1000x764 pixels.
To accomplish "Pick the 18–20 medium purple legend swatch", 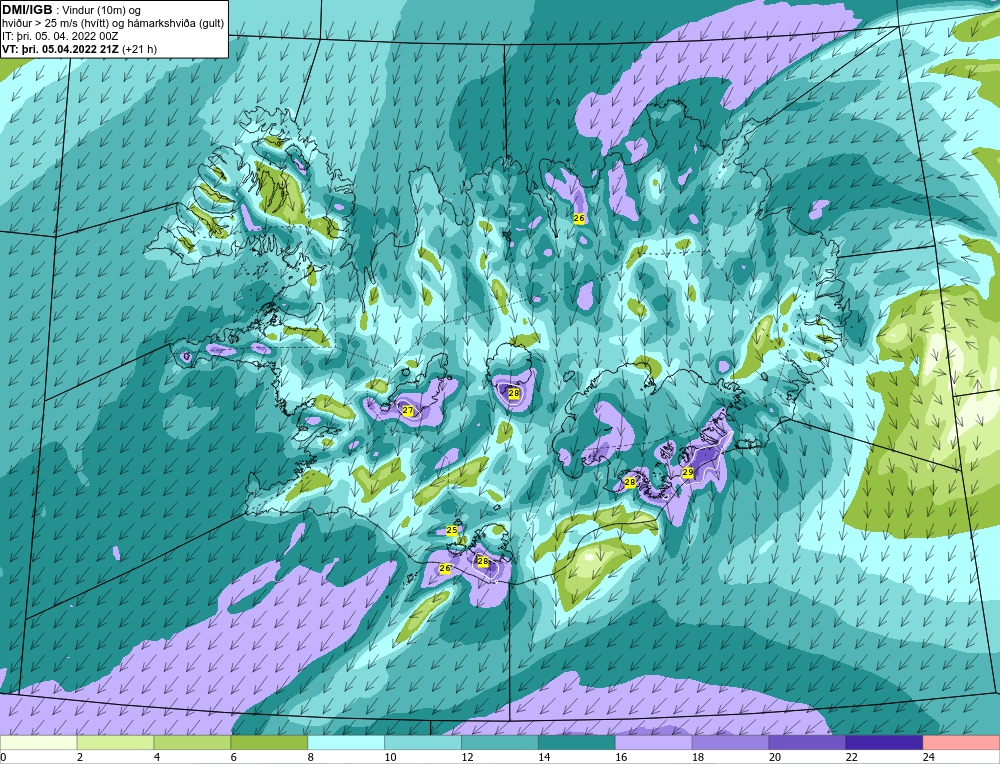I will point(730,743).
